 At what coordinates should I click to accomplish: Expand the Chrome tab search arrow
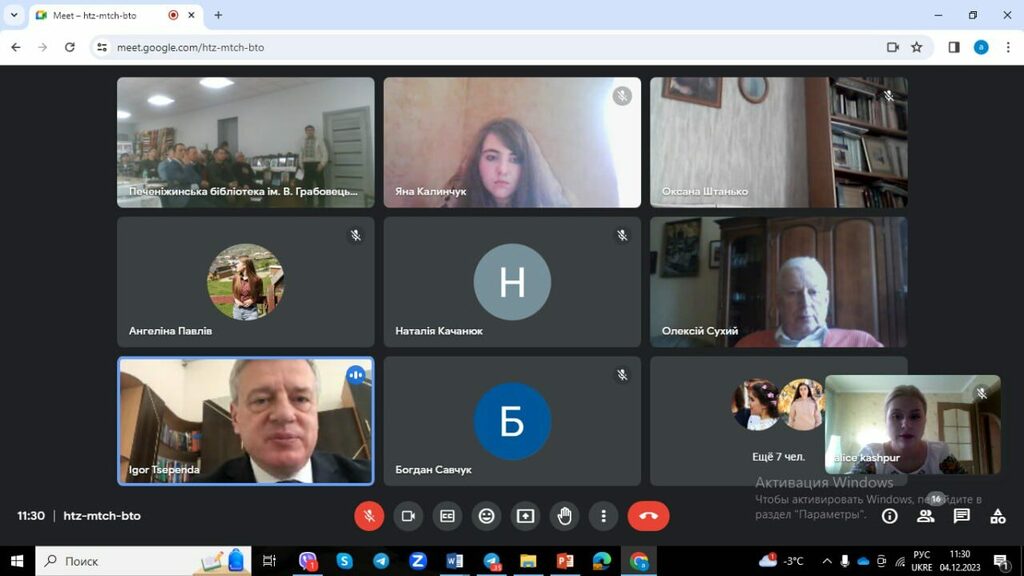pos(14,15)
